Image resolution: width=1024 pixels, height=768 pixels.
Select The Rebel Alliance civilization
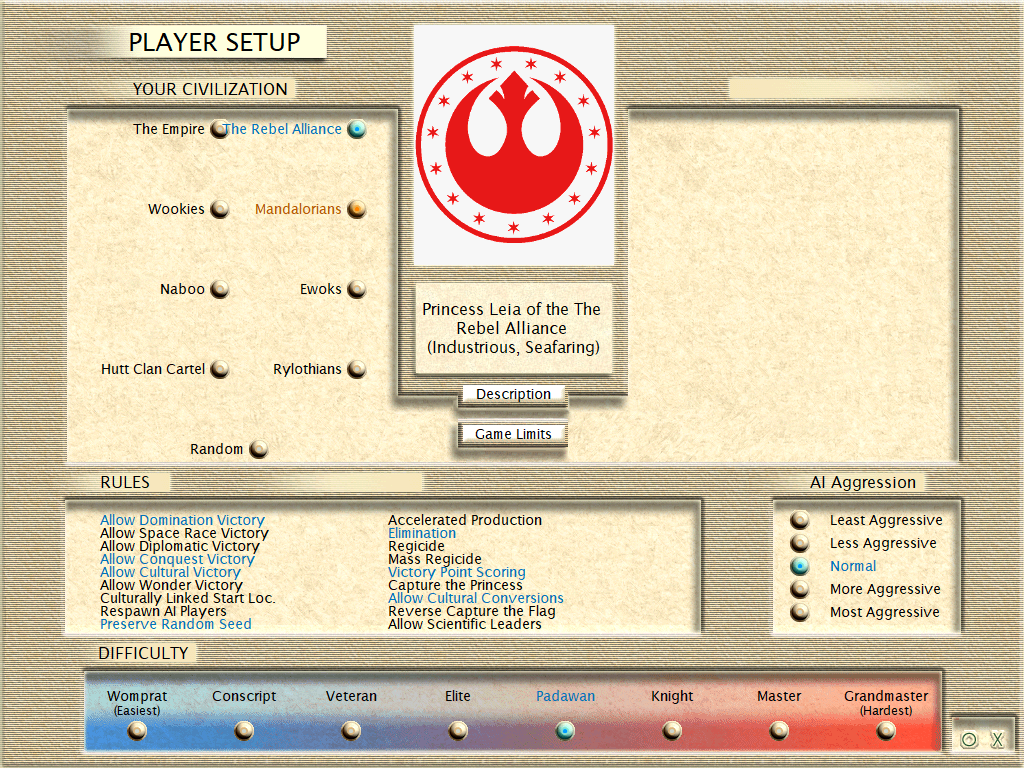tap(357, 129)
